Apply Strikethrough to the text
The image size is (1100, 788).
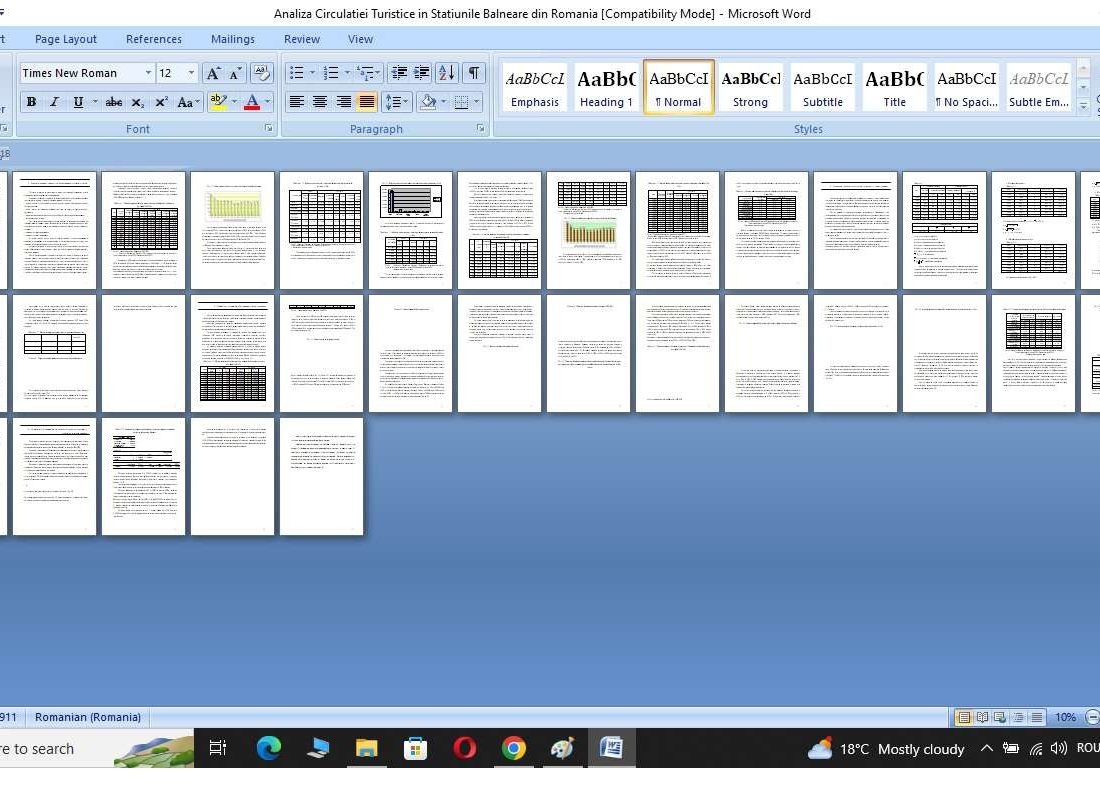coord(114,102)
